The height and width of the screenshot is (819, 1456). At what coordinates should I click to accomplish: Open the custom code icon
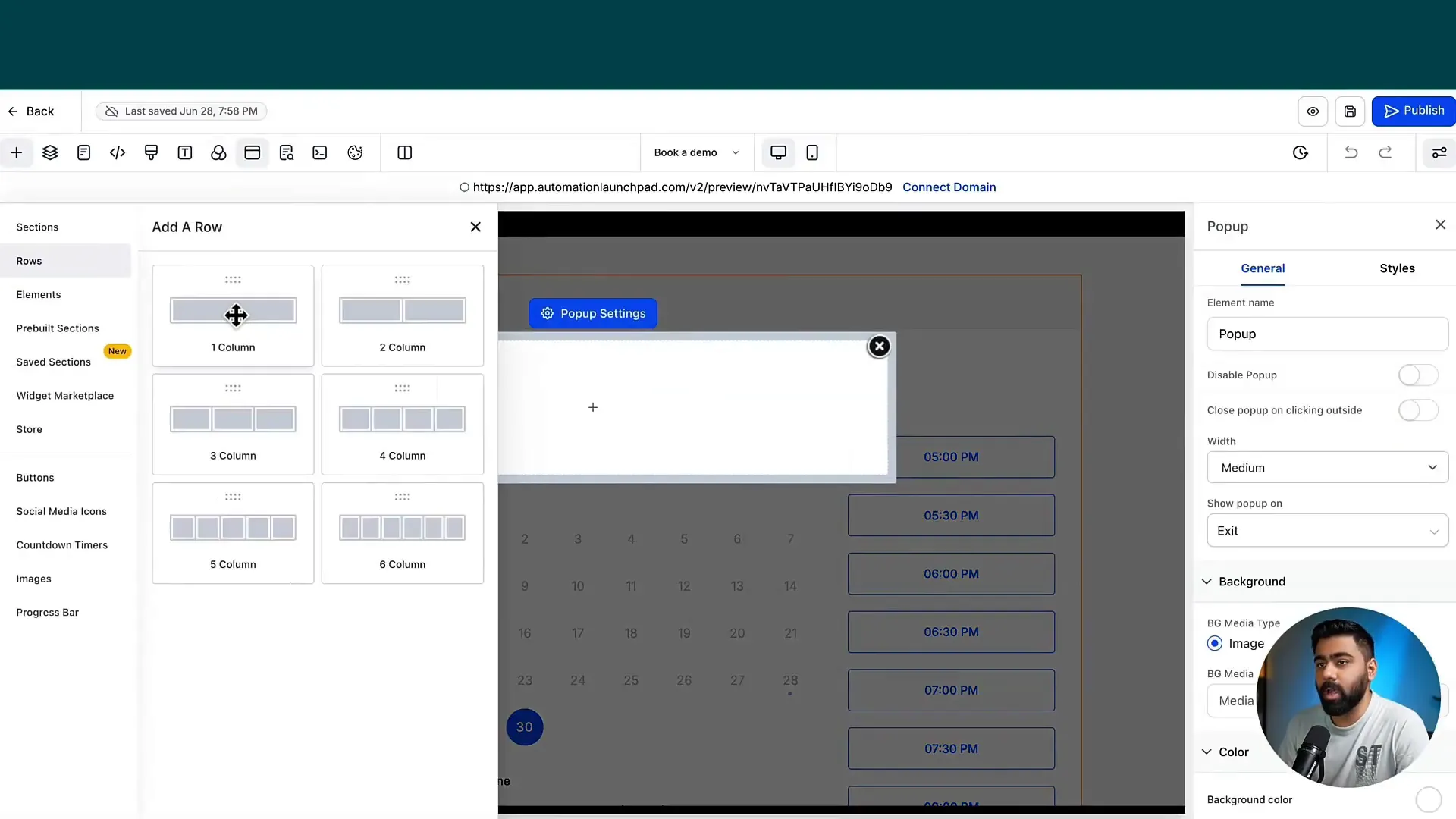[118, 152]
